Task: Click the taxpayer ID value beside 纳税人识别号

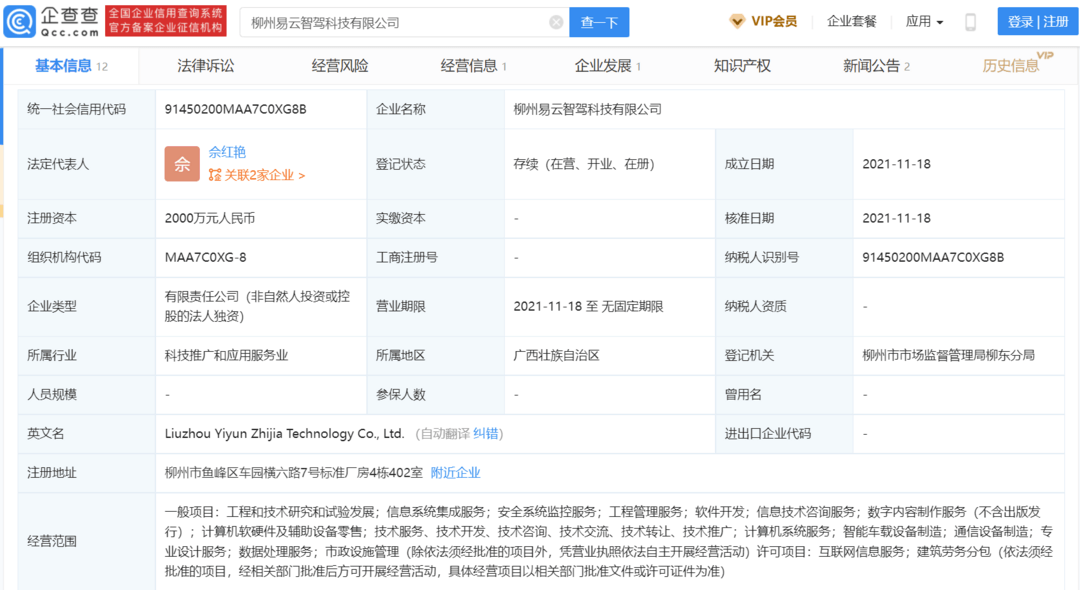Action: tap(933, 257)
